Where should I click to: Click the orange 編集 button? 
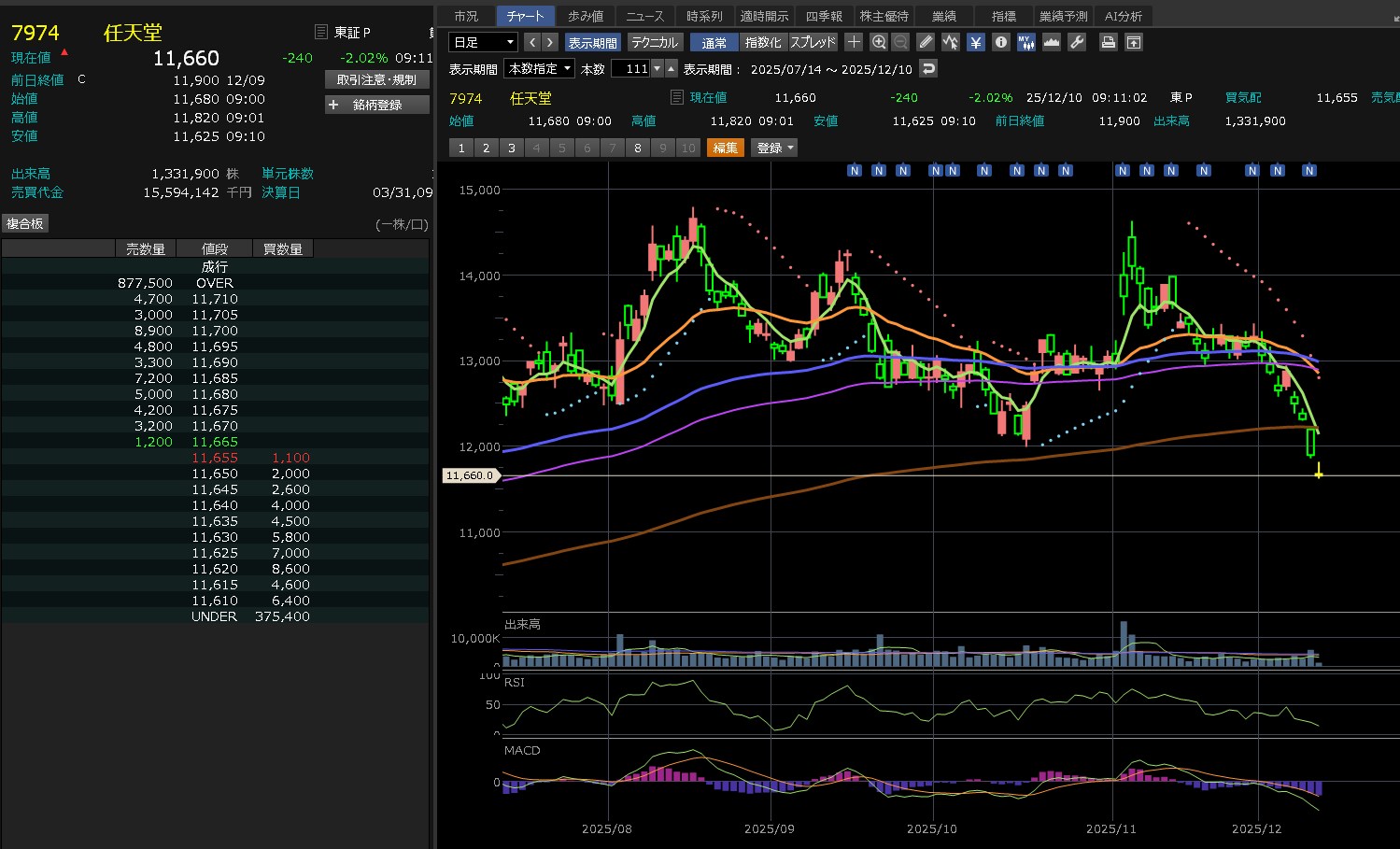click(725, 148)
